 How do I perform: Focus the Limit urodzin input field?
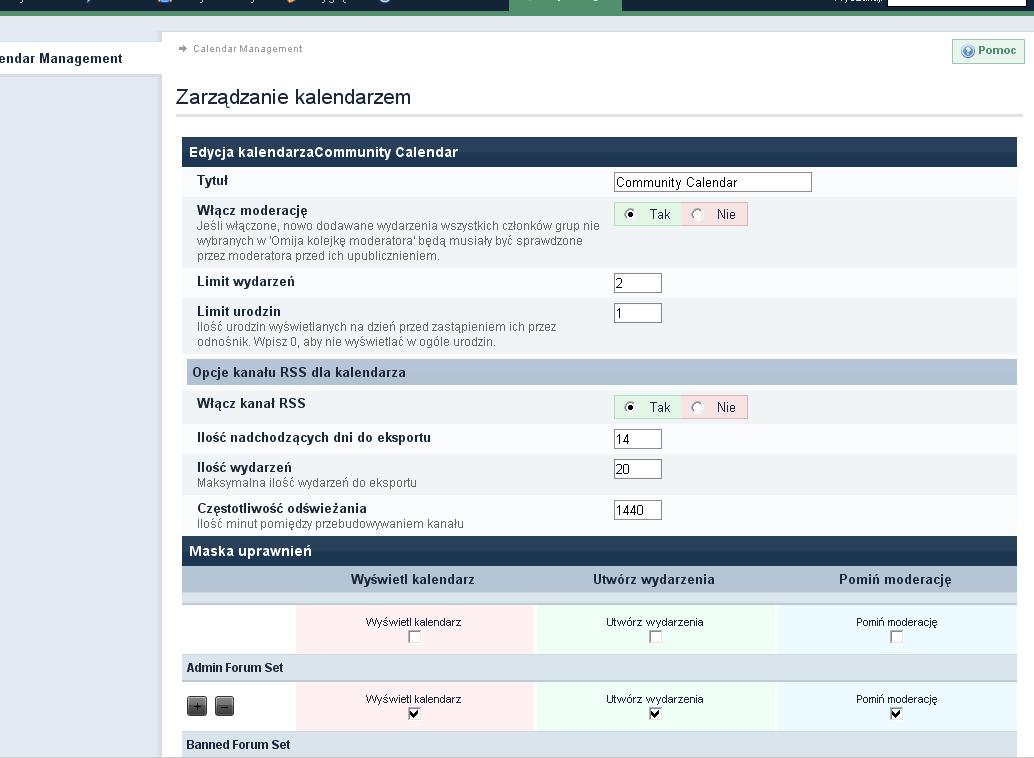(637, 313)
